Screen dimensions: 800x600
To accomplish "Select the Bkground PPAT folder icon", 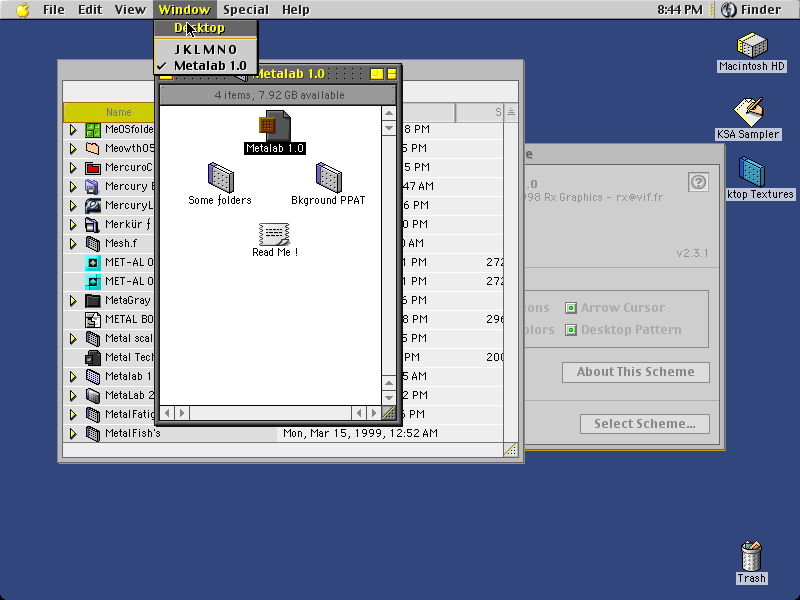I will [x=329, y=178].
